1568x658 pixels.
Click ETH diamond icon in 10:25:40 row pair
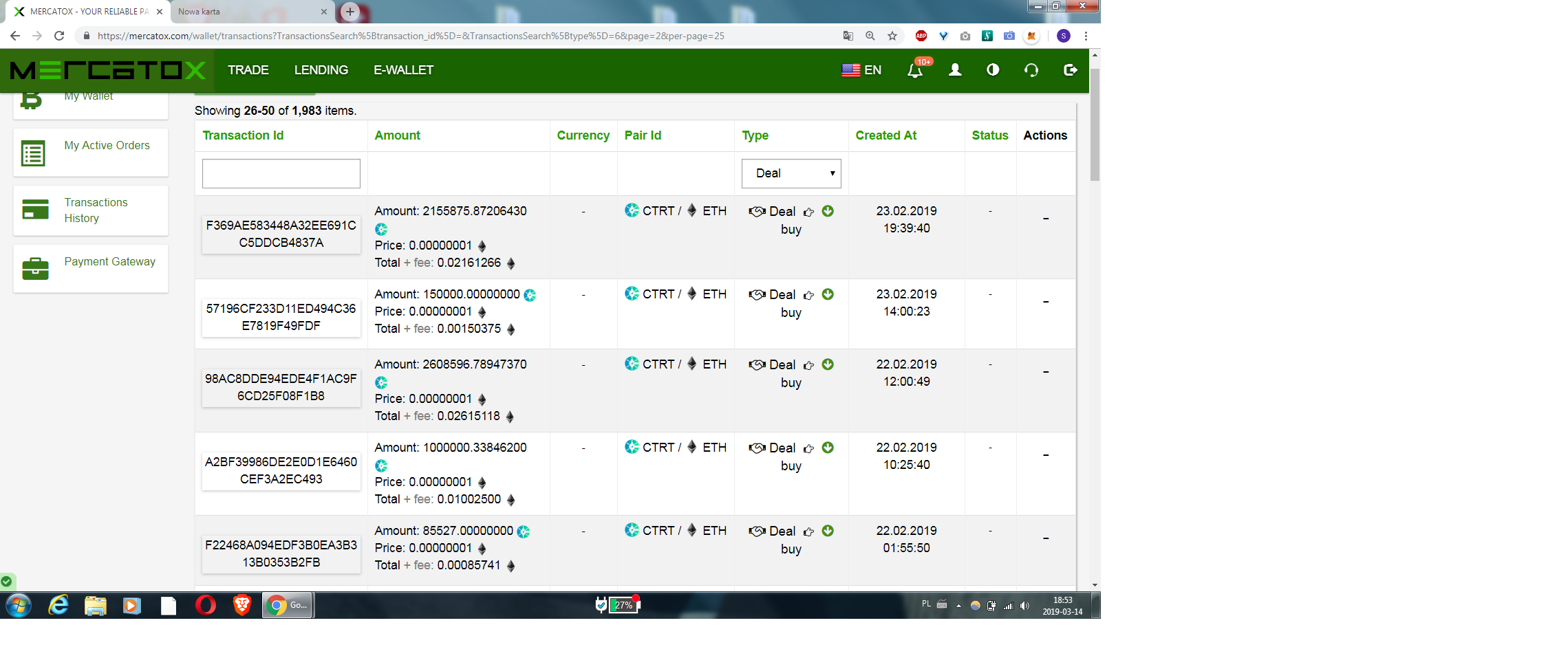tap(691, 446)
